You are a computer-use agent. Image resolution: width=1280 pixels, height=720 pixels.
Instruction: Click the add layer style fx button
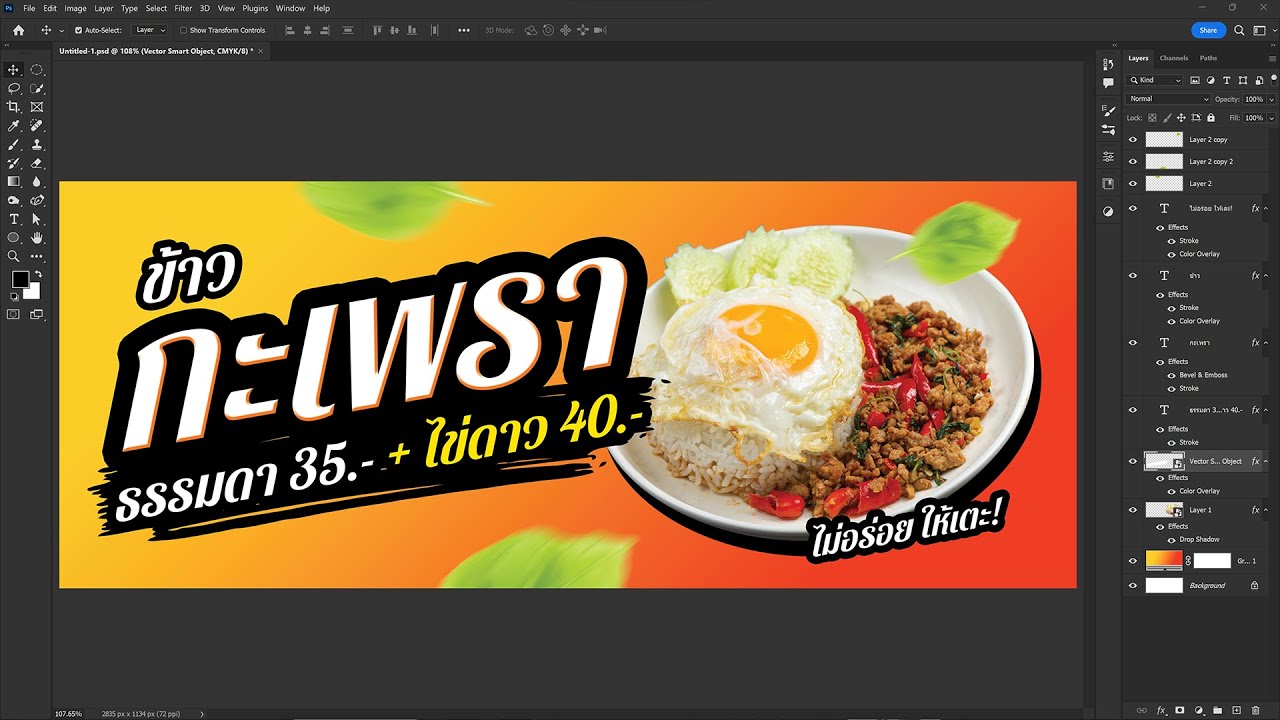tap(1161, 710)
